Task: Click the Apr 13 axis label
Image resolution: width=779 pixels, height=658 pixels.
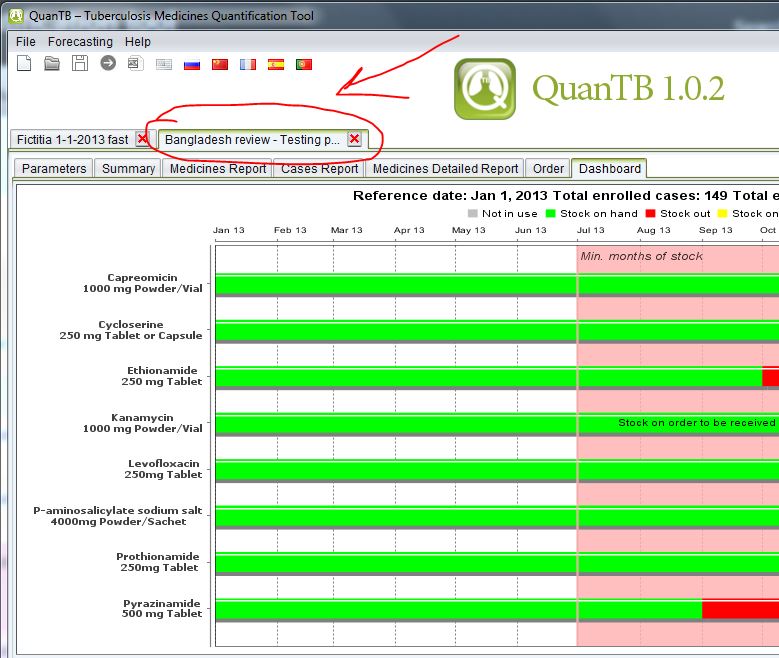Action: click(x=409, y=230)
